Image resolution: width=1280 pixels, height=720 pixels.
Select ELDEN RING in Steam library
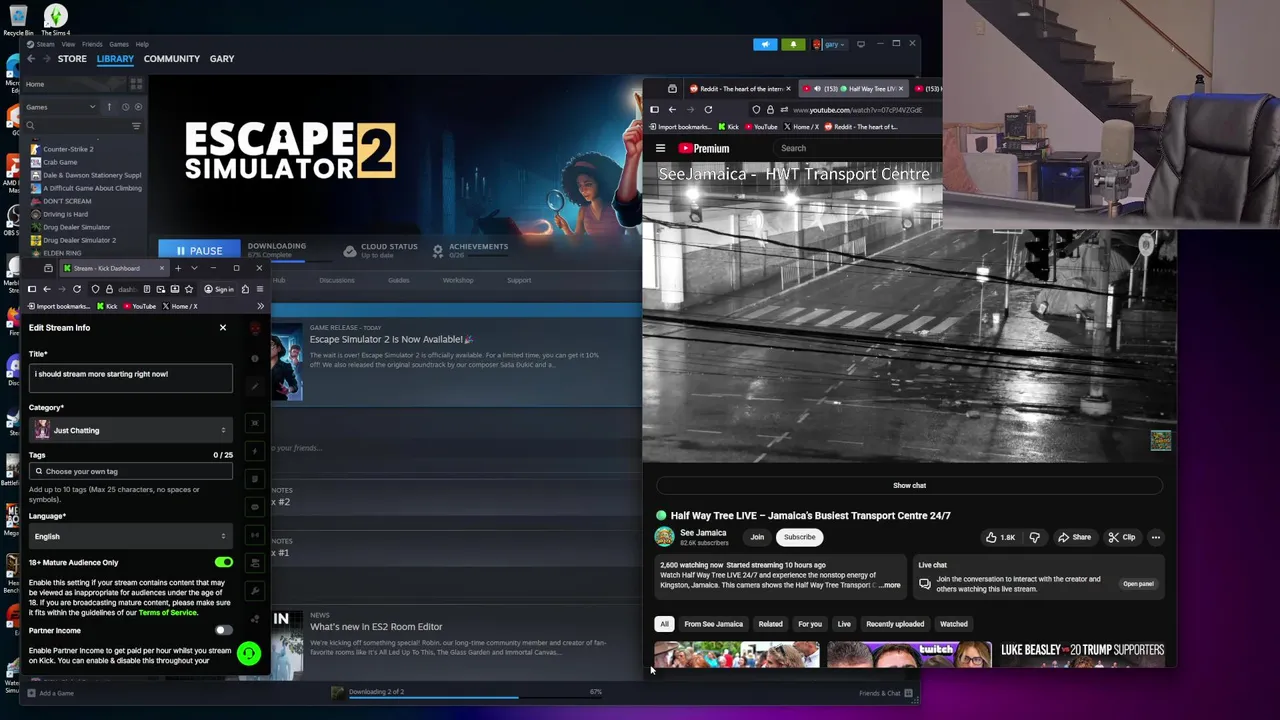pyautogui.click(x=62, y=253)
